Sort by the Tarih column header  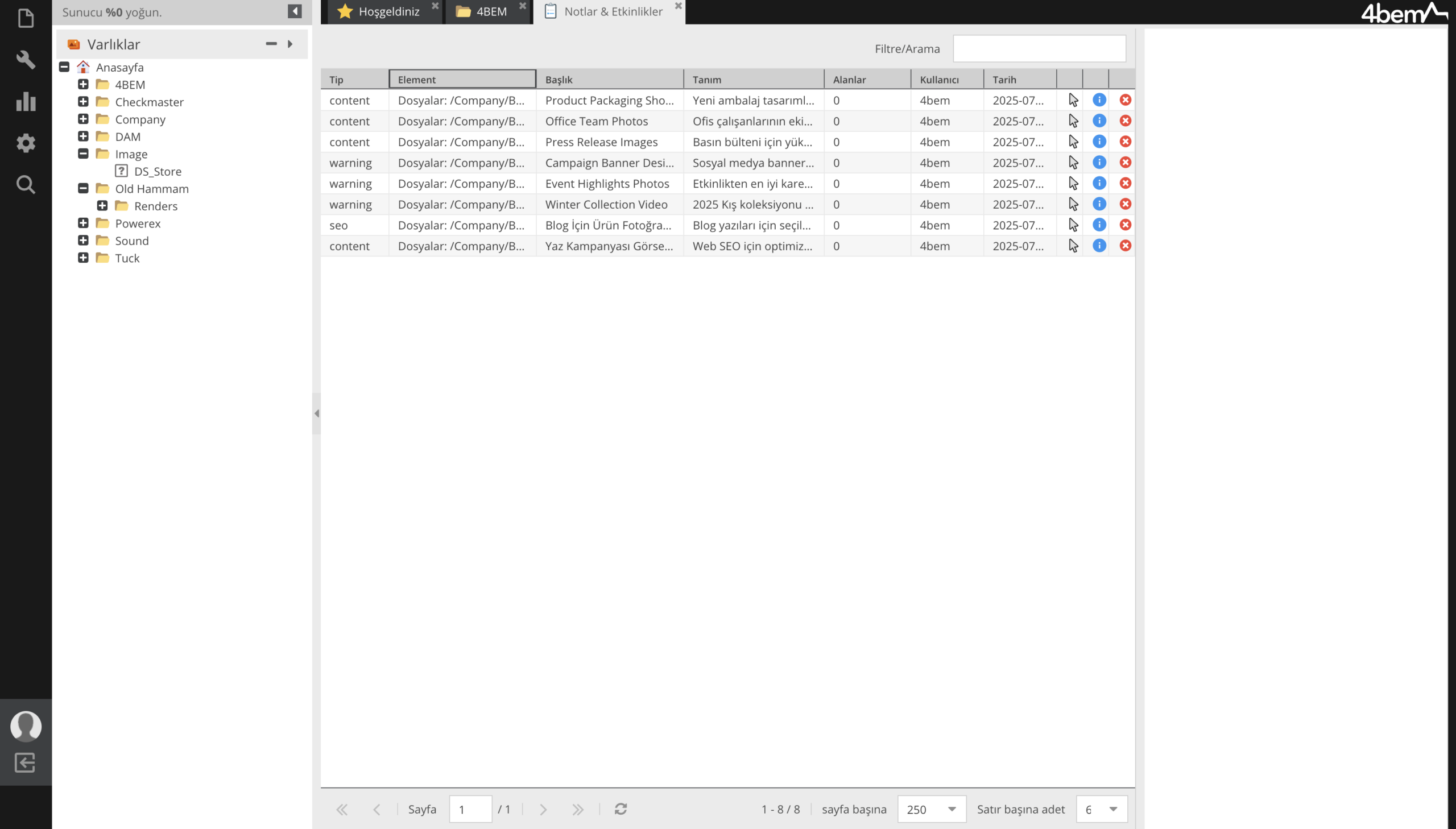1019,79
